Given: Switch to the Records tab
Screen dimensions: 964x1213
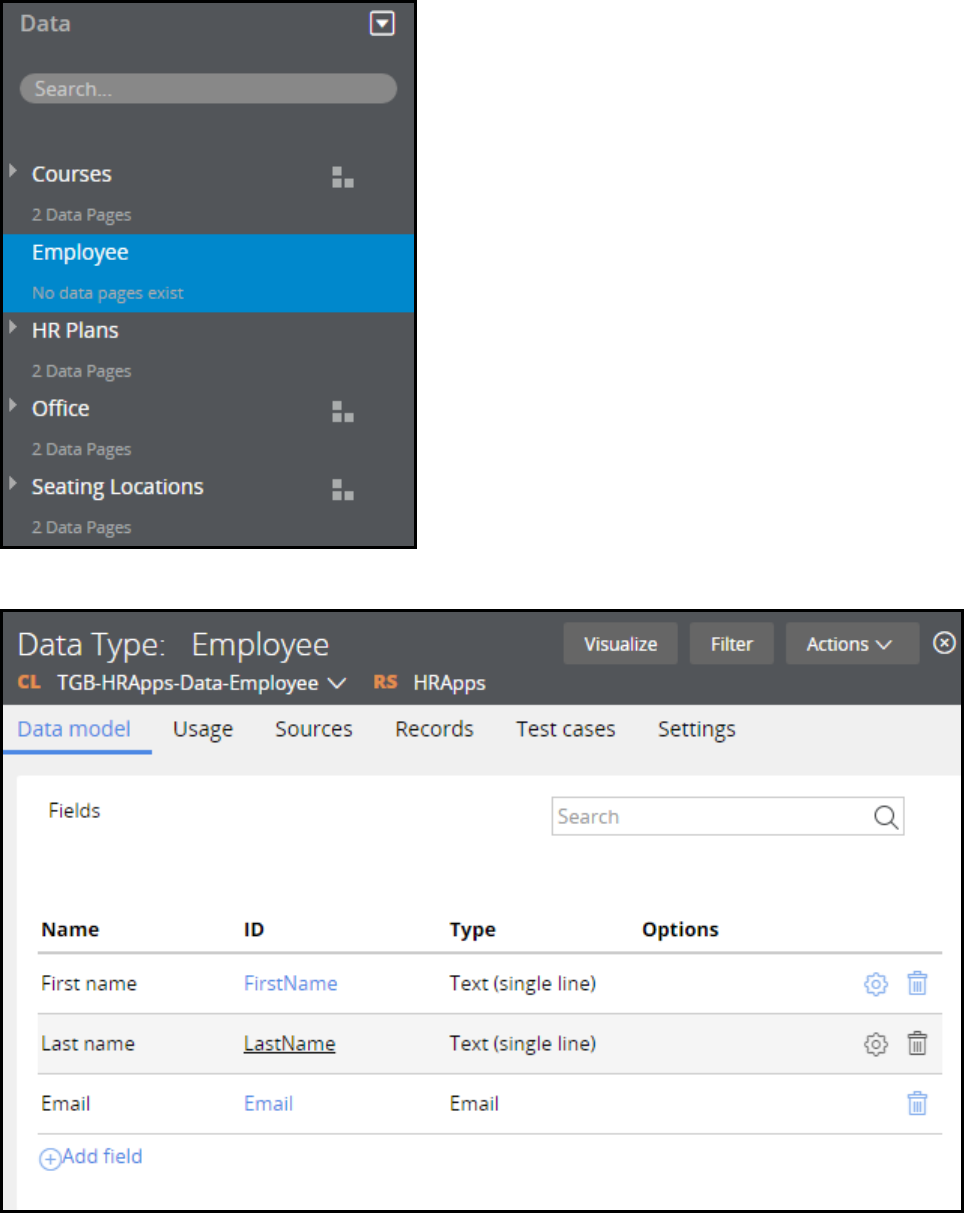Looking at the screenshot, I should pyautogui.click(x=434, y=729).
